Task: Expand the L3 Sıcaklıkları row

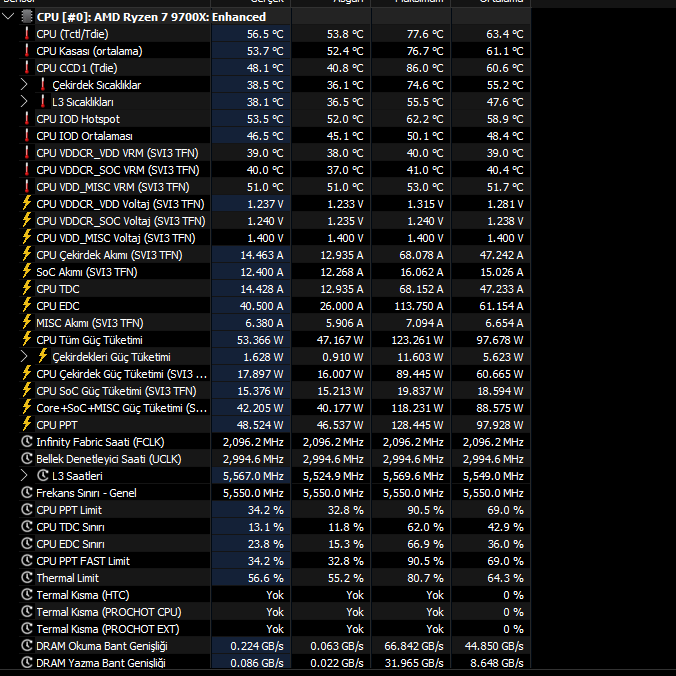Action: pos(24,102)
